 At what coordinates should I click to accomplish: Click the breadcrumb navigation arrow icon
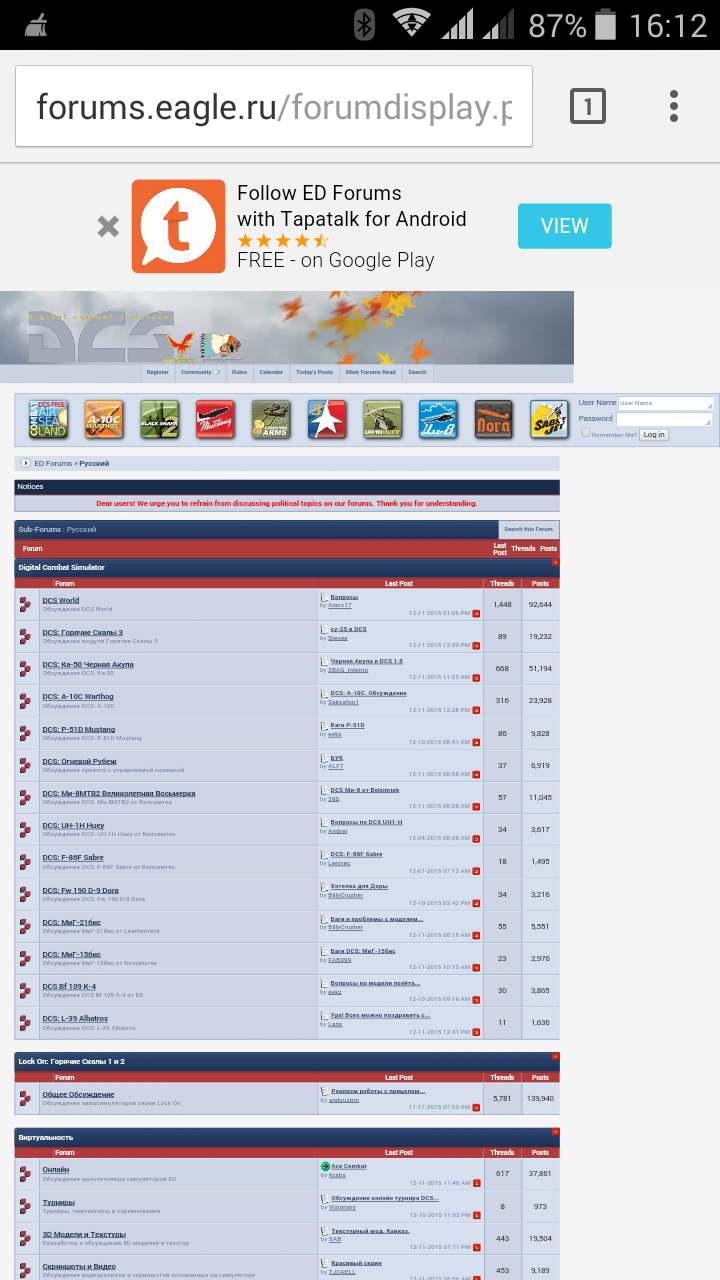pyautogui.click(x=26, y=463)
